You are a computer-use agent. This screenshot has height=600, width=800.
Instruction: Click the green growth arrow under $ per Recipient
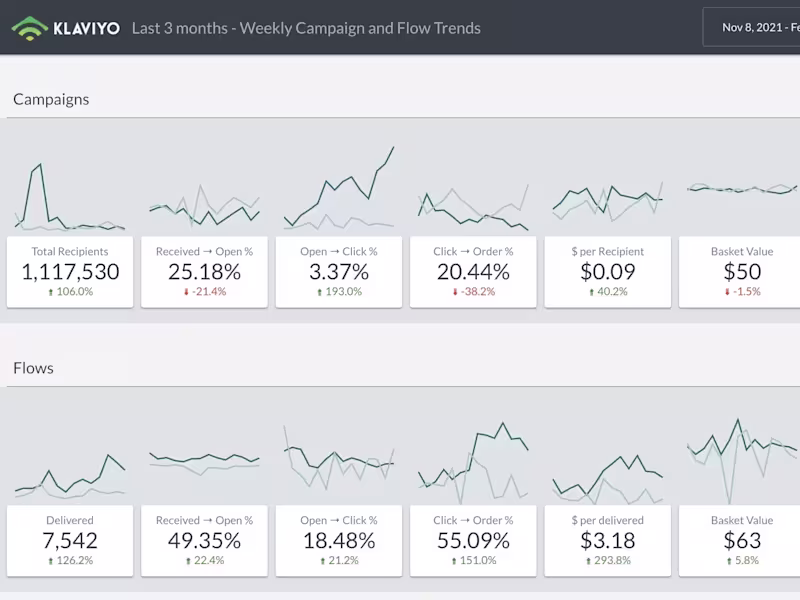[590, 293]
